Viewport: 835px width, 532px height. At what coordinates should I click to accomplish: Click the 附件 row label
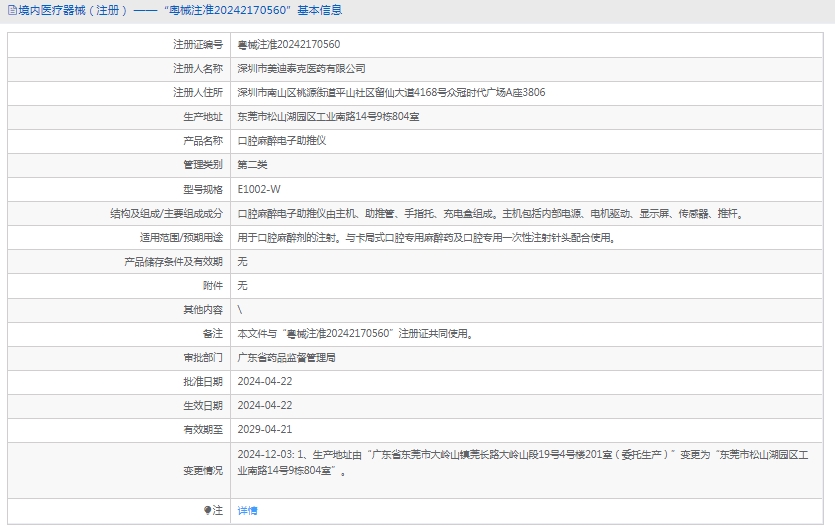212,285
